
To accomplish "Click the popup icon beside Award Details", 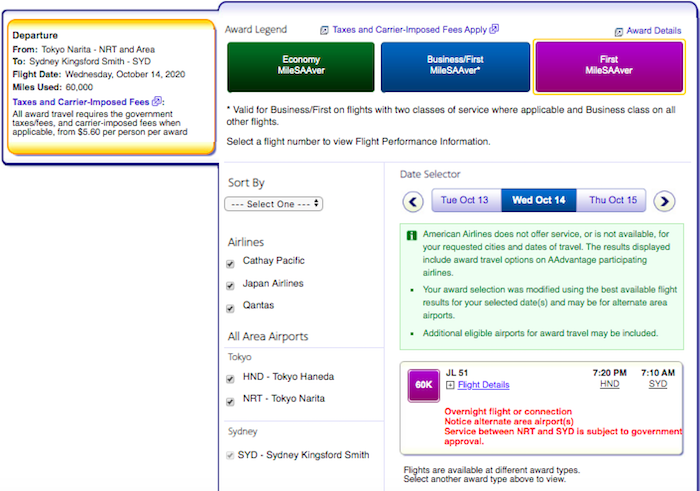I will [620, 32].
